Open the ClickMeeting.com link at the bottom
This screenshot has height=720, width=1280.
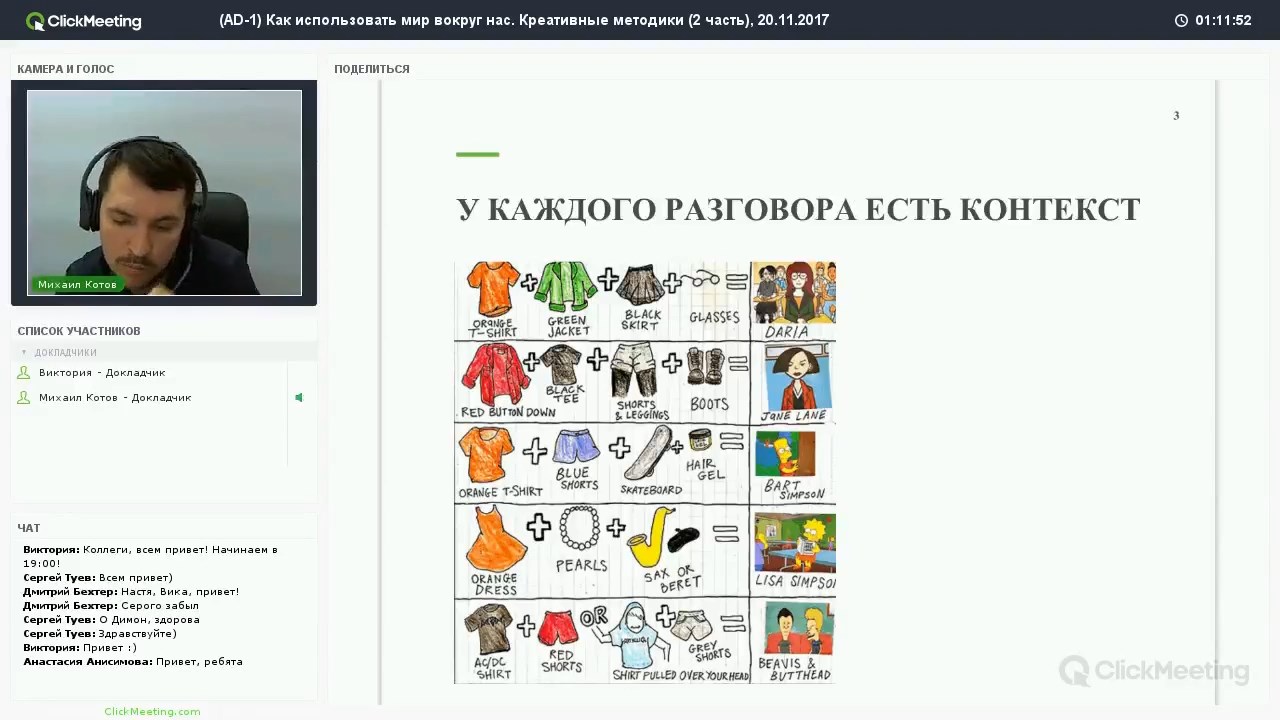pyautogui.click(x=152, y=712)
